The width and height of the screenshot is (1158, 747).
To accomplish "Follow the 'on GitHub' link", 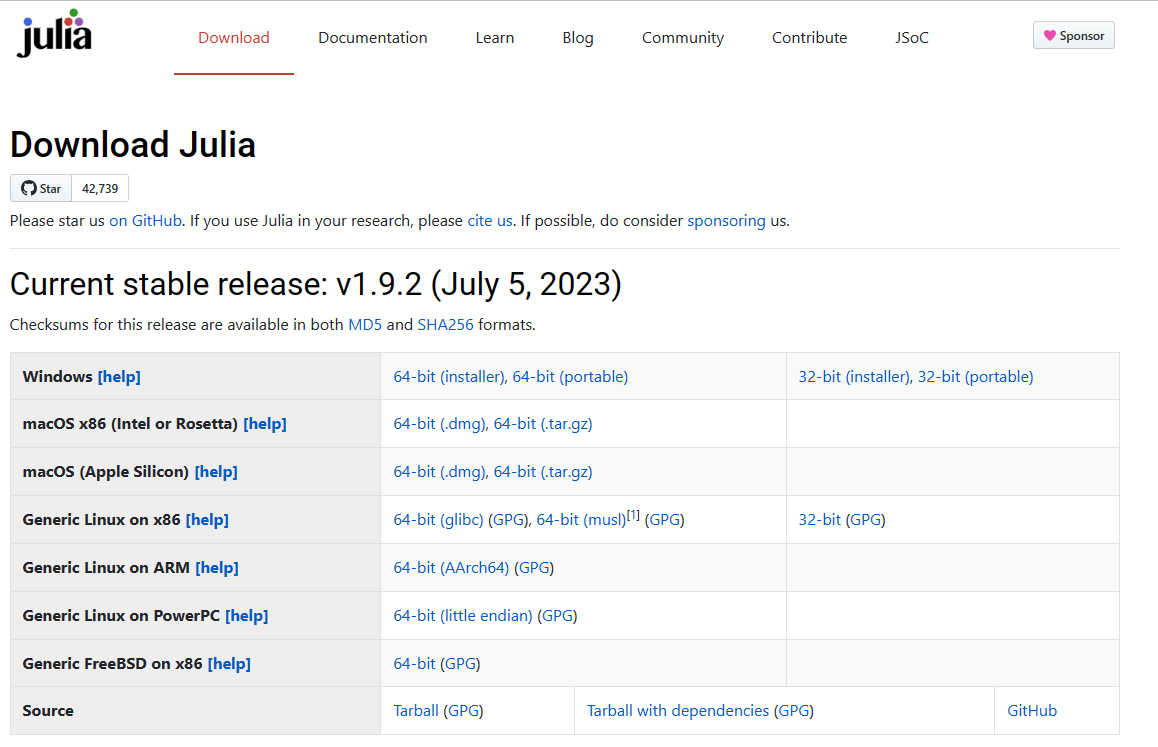I will 145,221.
